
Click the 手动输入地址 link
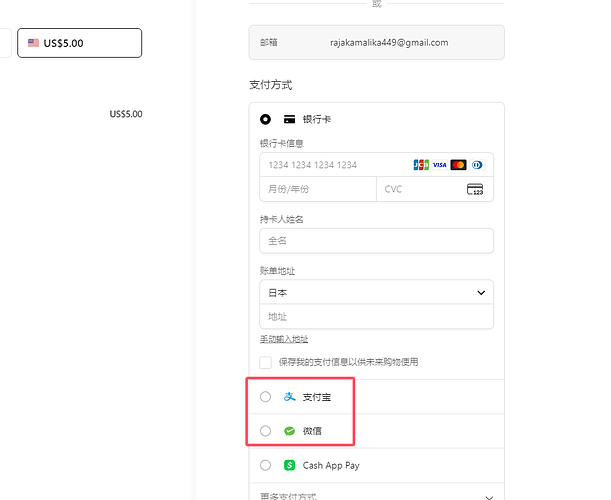pyautogui.click(x=284, y=339)
